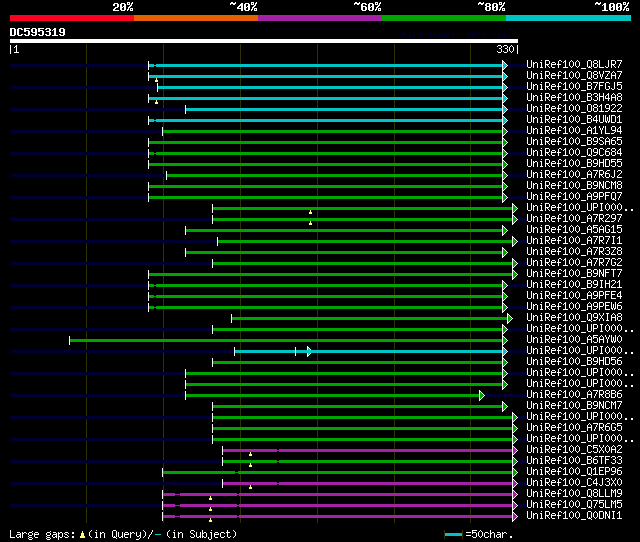Click the yellow query-gap legend icon

(82, 534)
